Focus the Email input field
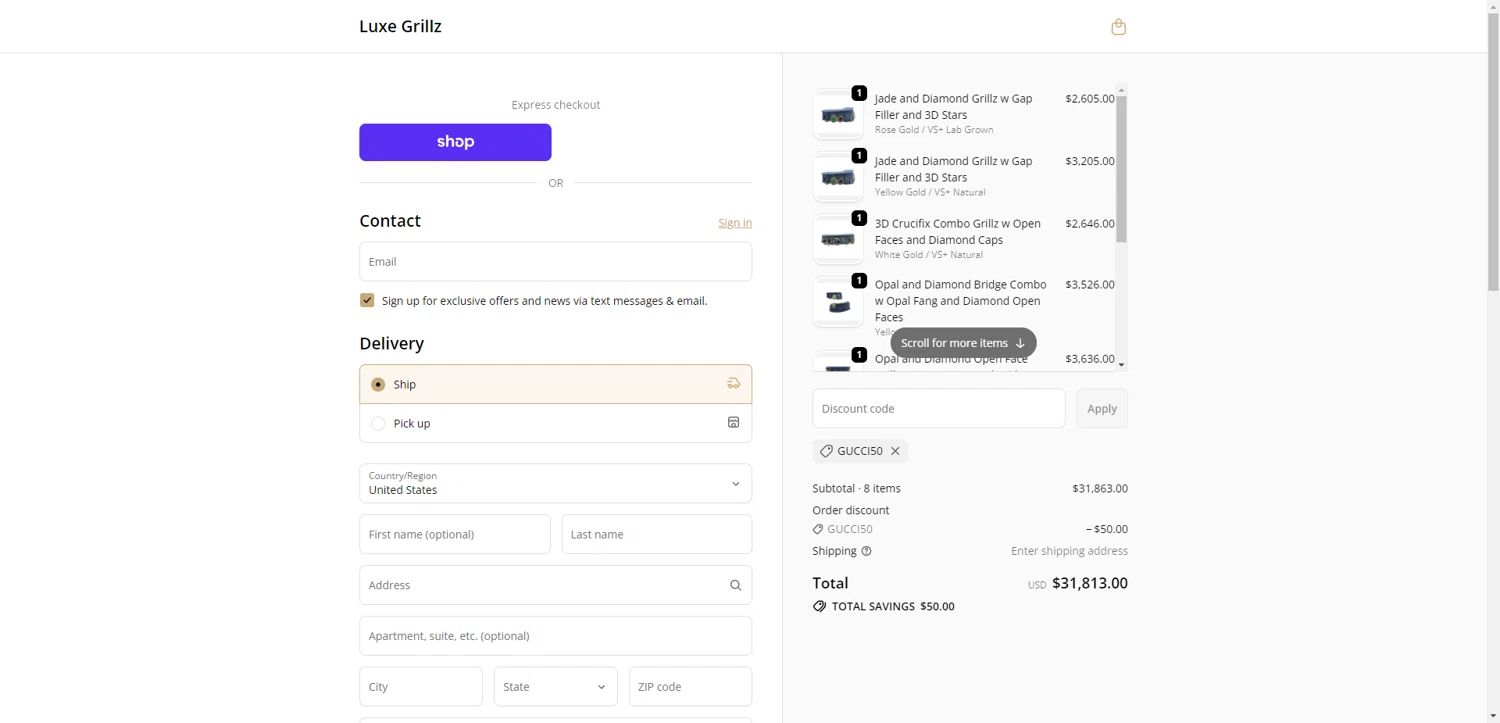The image size is (1500, 723). [555, 262]
